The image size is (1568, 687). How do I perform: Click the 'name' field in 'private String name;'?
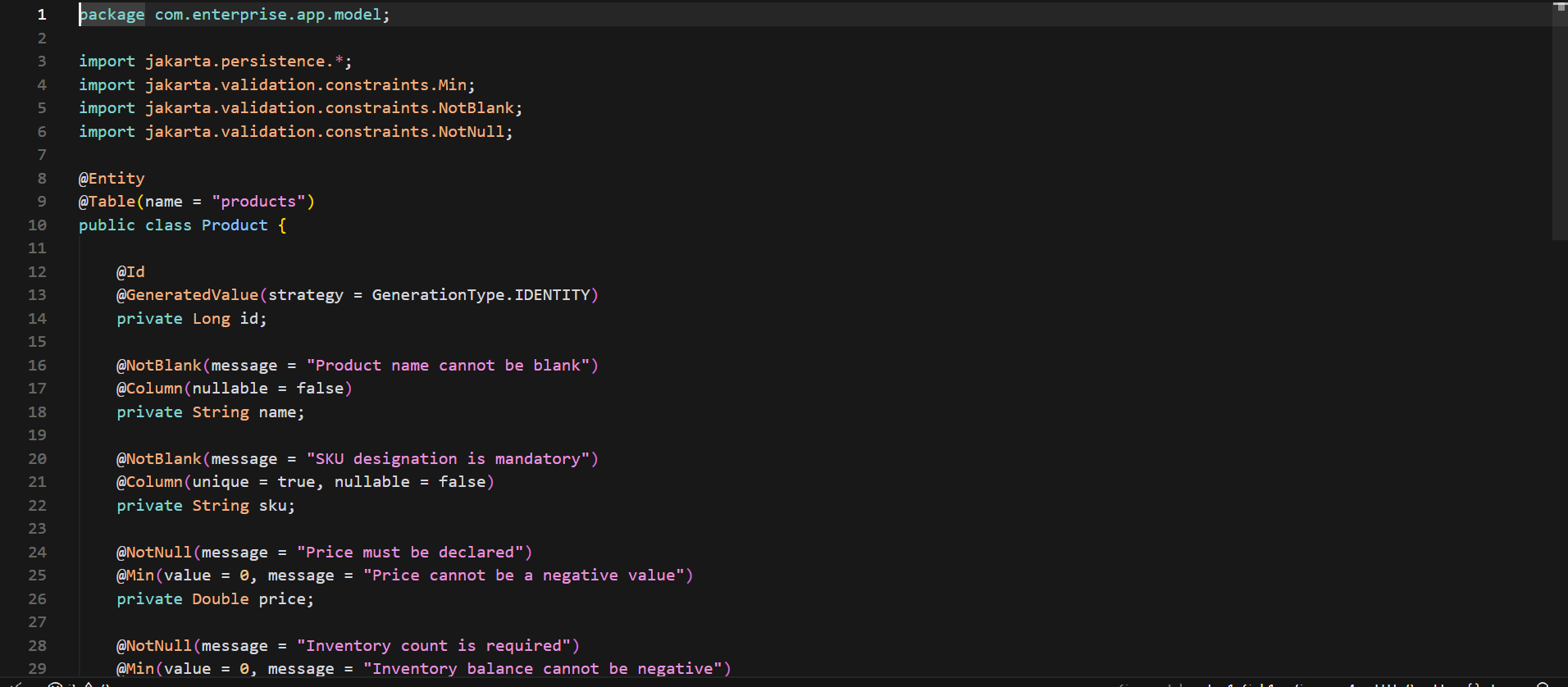point(277,412)
